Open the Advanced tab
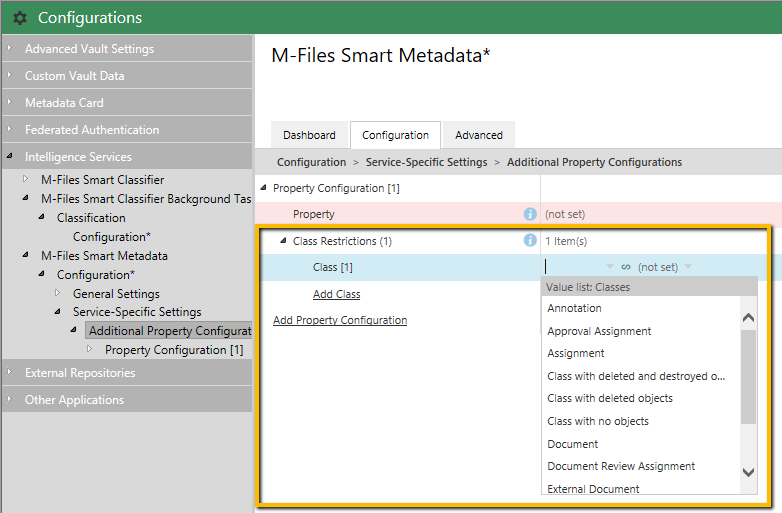This screenshot has width=782, height=513. tap(479, 135)
